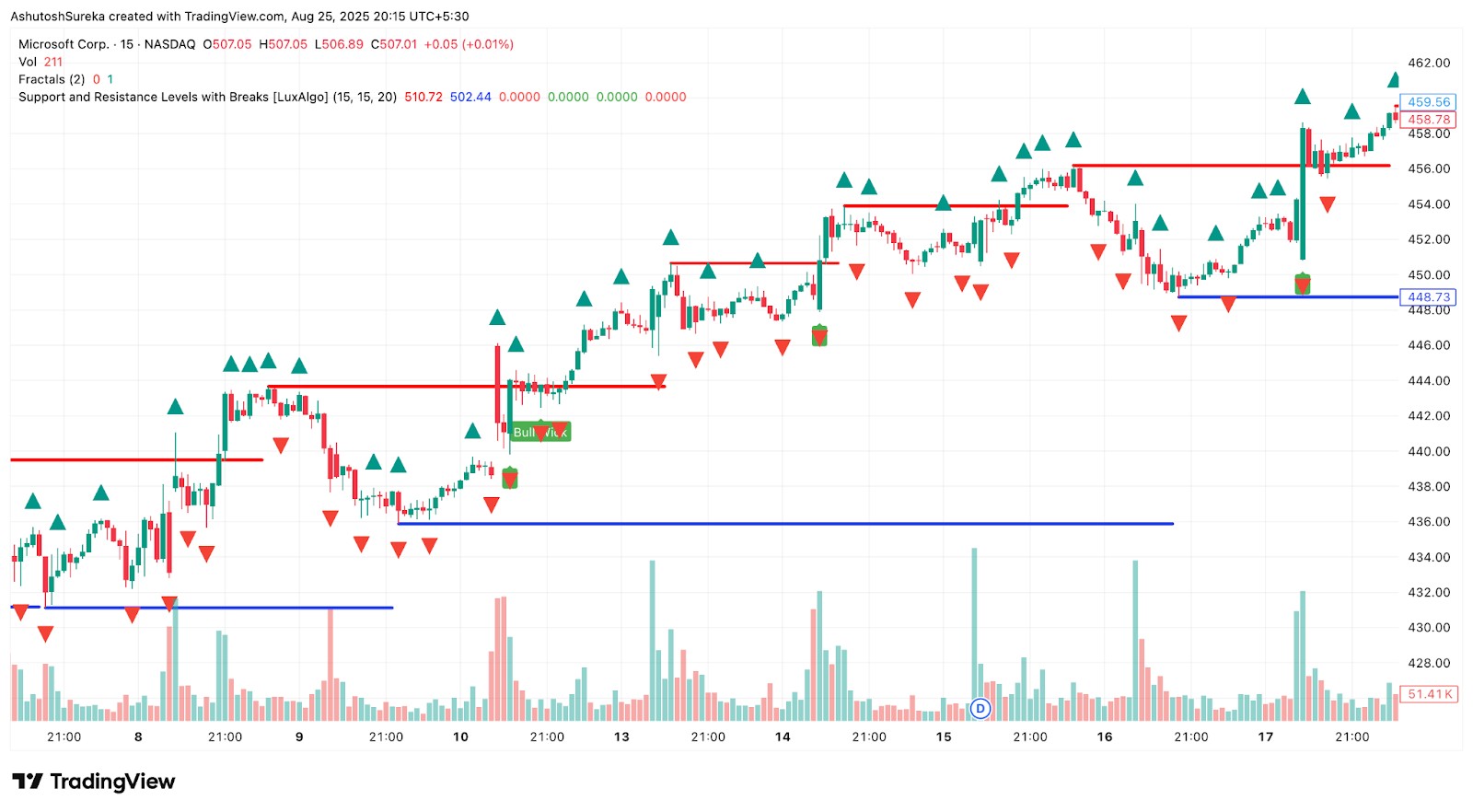
Task: Click date label 17 on time axis
Action: [1266, 737]
